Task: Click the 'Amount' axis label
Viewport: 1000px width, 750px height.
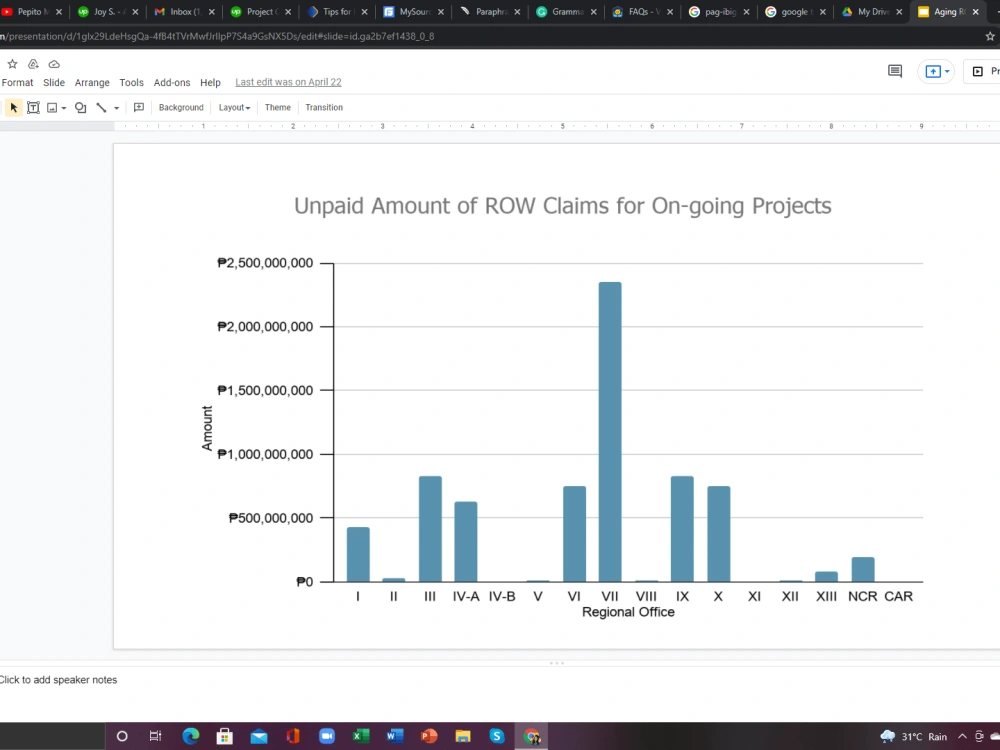Action: (x=207, y=428)
